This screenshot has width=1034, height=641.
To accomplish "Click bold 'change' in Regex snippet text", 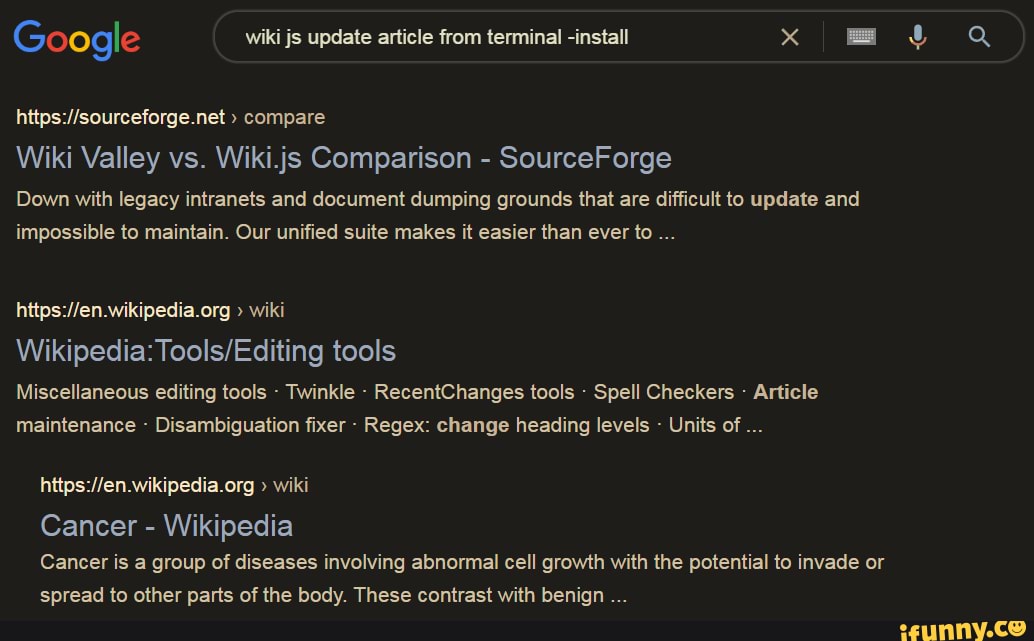I will (x=473, y=425).
